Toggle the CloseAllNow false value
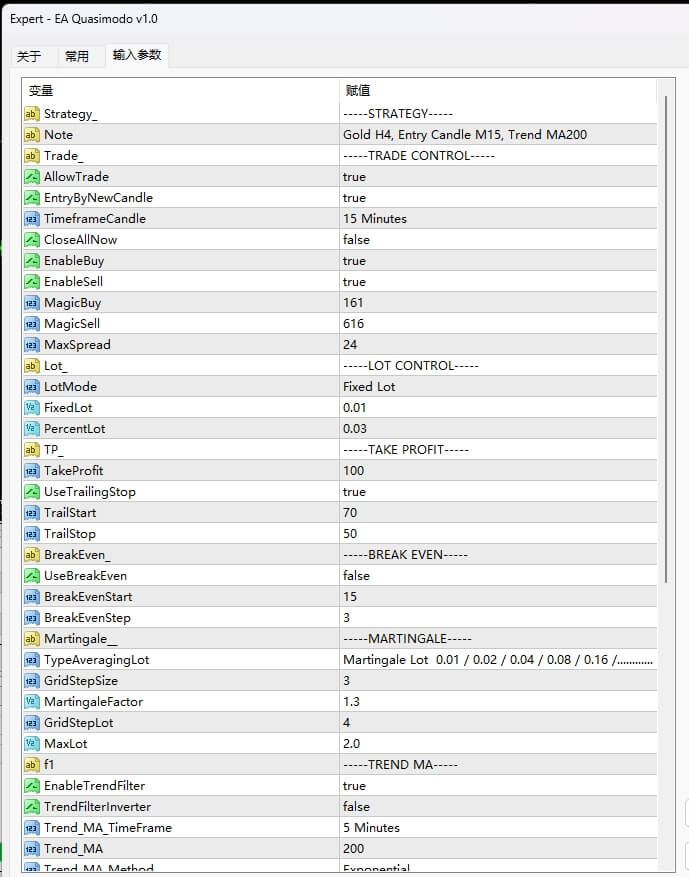This screenshot has height=877, width=689. pos(356,240)
